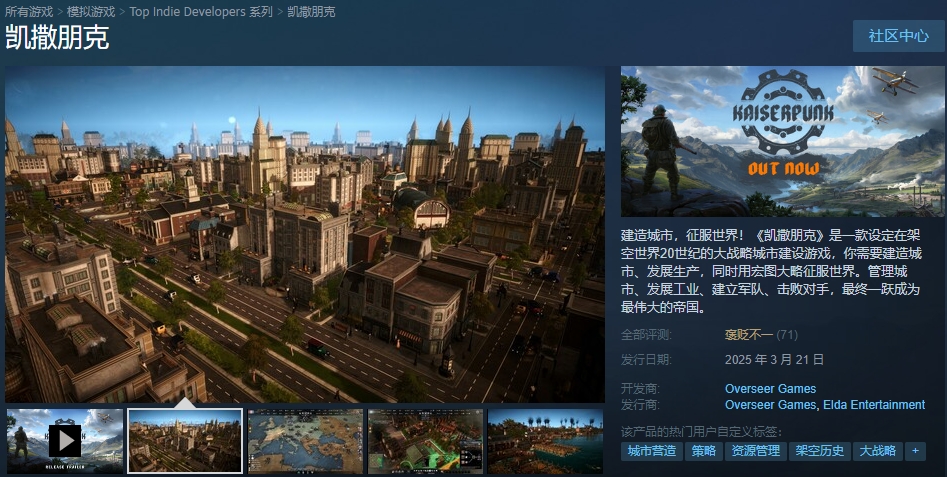Open publisher Elda Entertainment link
The width and height of the screenshot is (947, 477).
tap(874, 405)
